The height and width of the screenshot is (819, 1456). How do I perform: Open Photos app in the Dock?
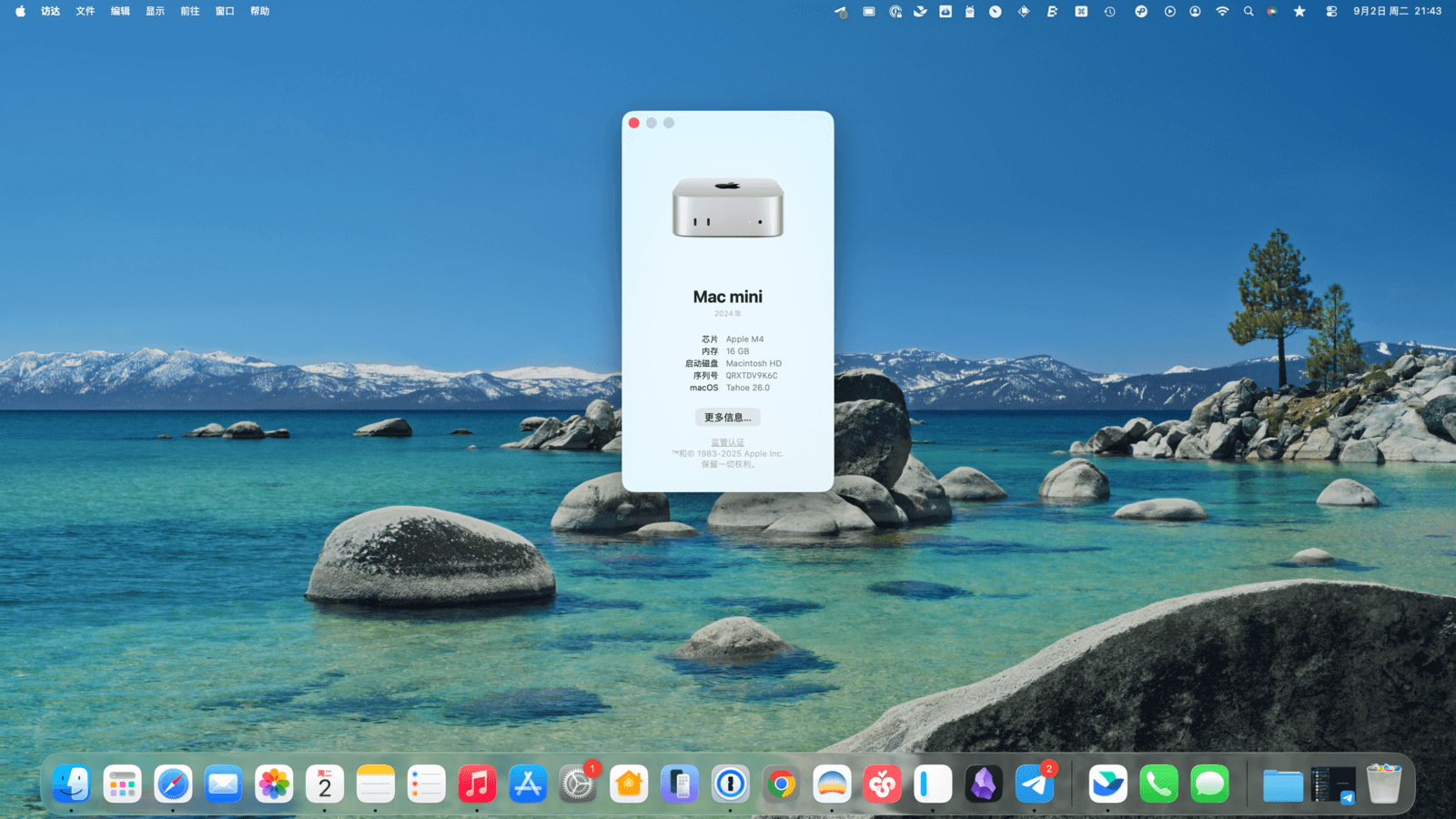[274, 784]
